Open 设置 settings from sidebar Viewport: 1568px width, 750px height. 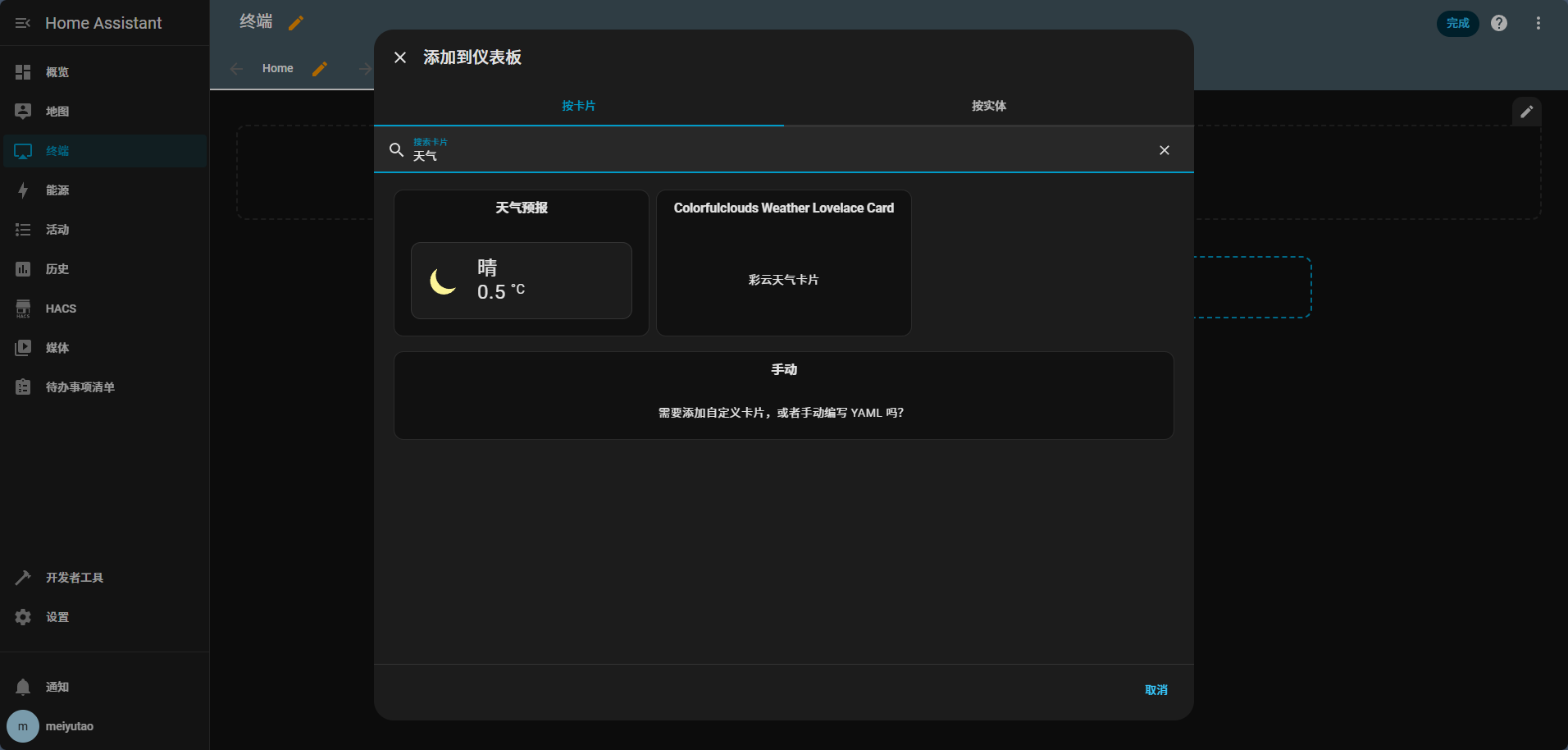click(x=57, y=617)
